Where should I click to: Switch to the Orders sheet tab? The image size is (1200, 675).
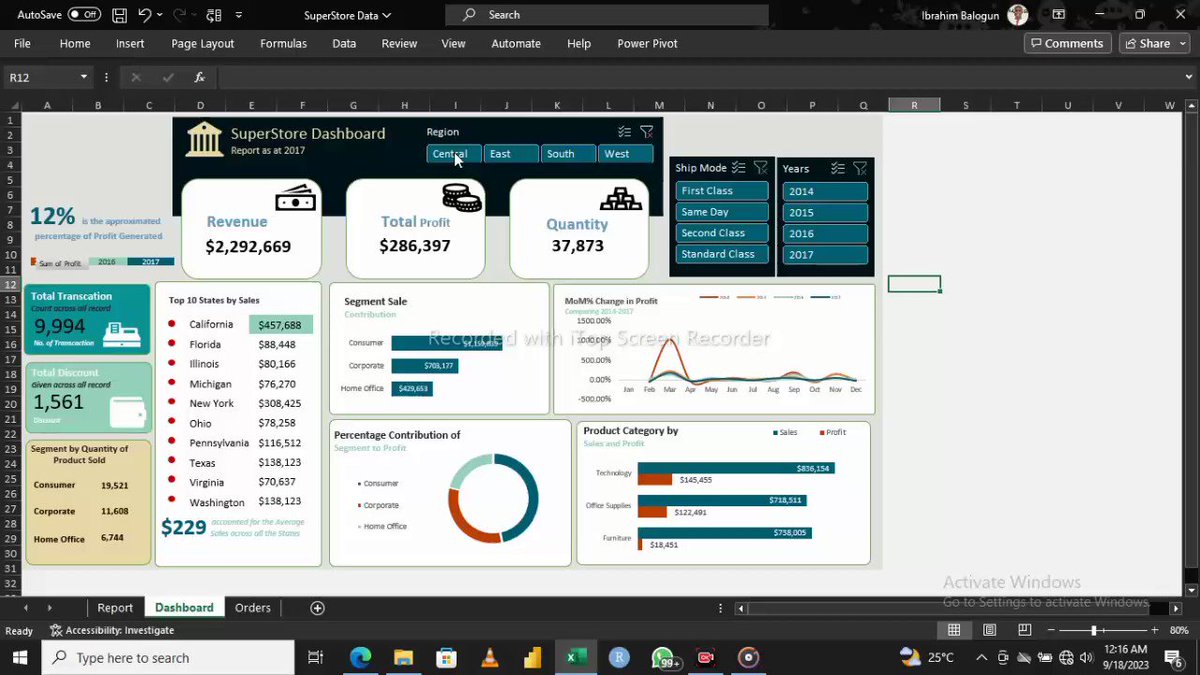(x=253, y=608)
